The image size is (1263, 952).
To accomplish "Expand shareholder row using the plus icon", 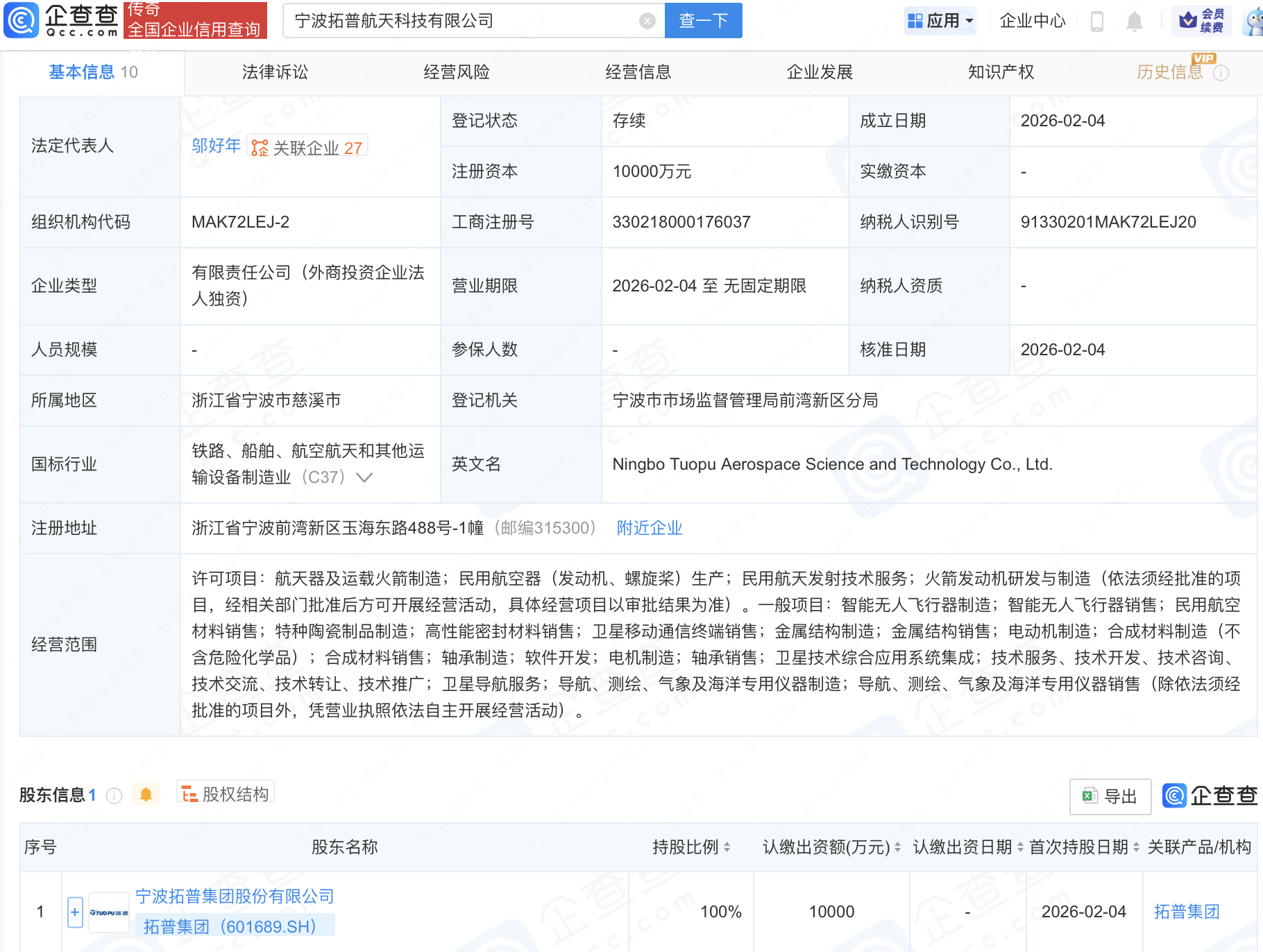I will tap(74, 911).
